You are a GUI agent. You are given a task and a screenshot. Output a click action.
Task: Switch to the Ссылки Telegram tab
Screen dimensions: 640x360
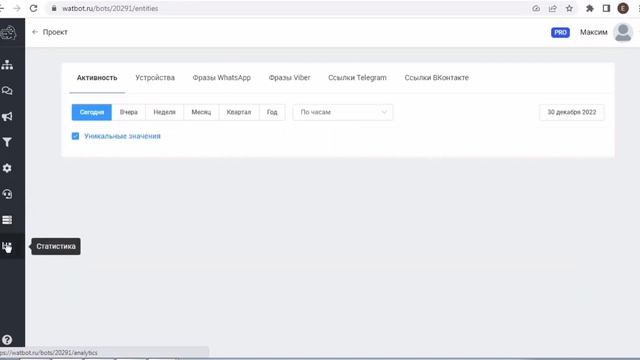click(x=357, y=78)
